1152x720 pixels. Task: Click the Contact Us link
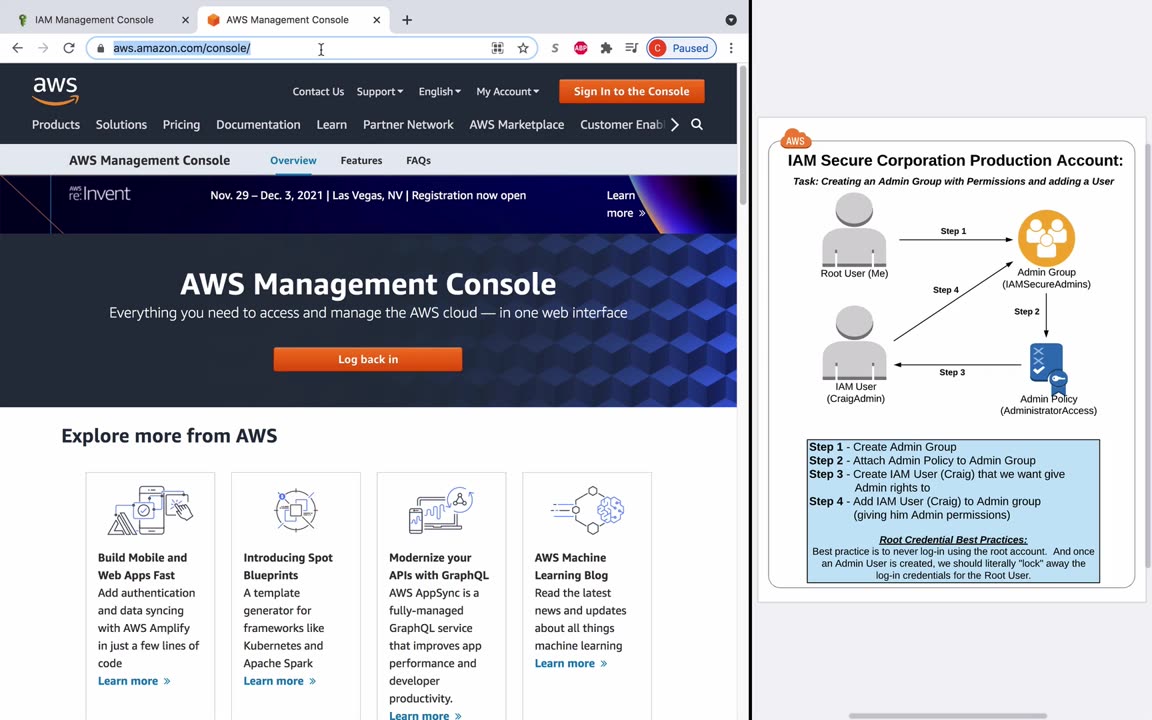click(x=318, y=91)
